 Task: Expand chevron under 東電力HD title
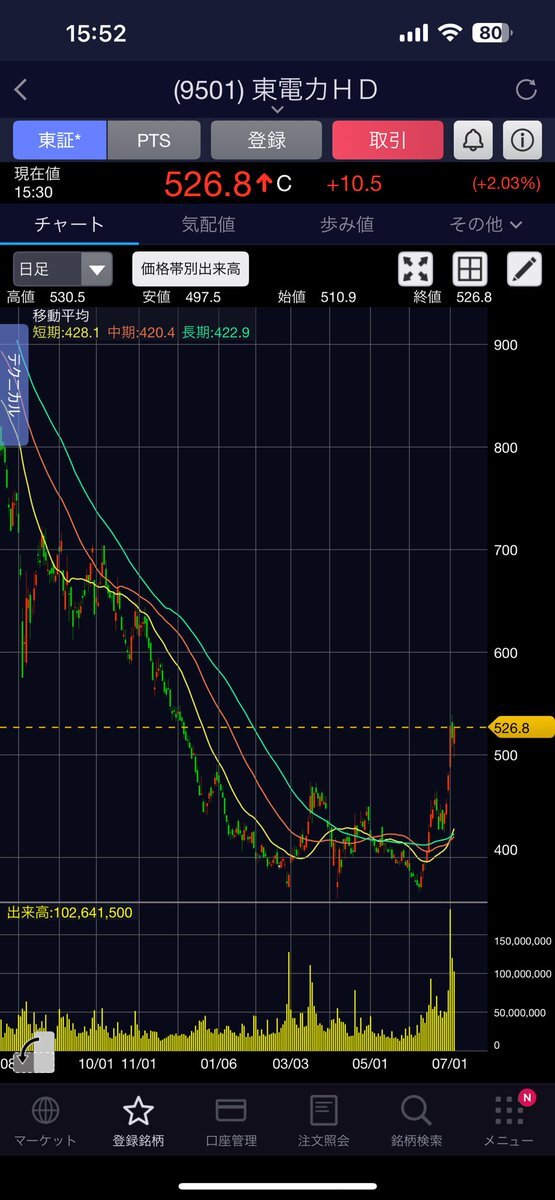277,108
